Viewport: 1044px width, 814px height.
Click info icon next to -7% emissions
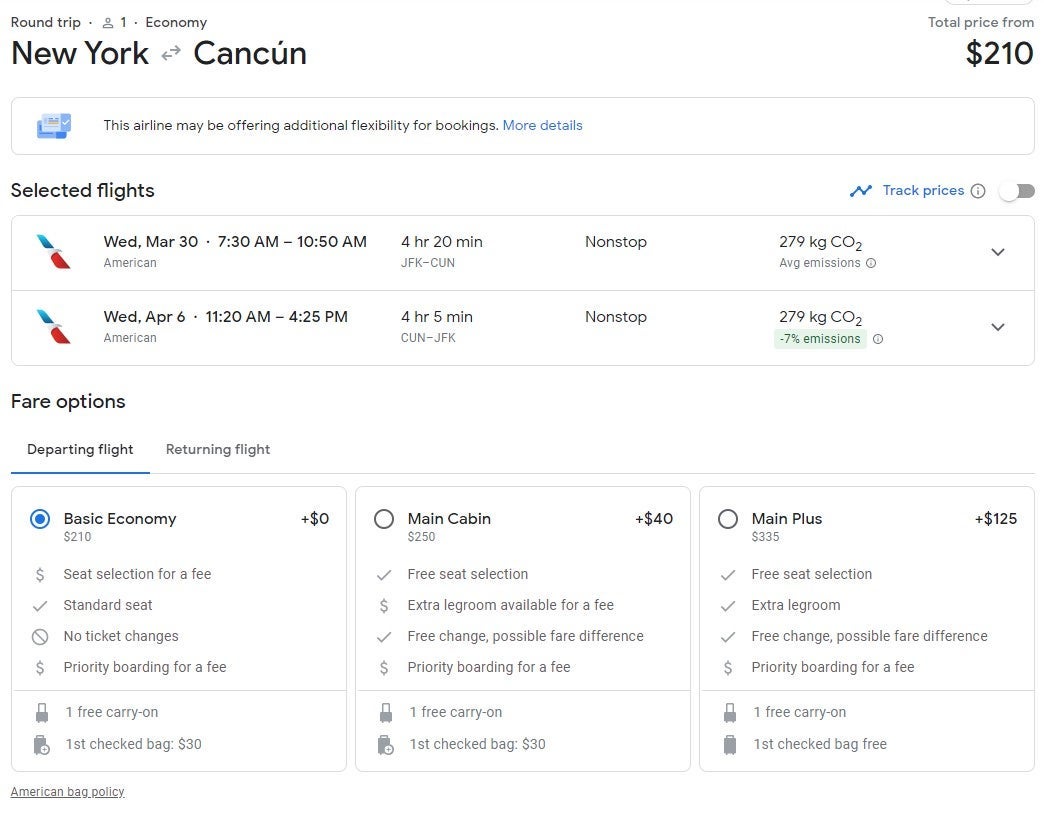coord(878,339)
